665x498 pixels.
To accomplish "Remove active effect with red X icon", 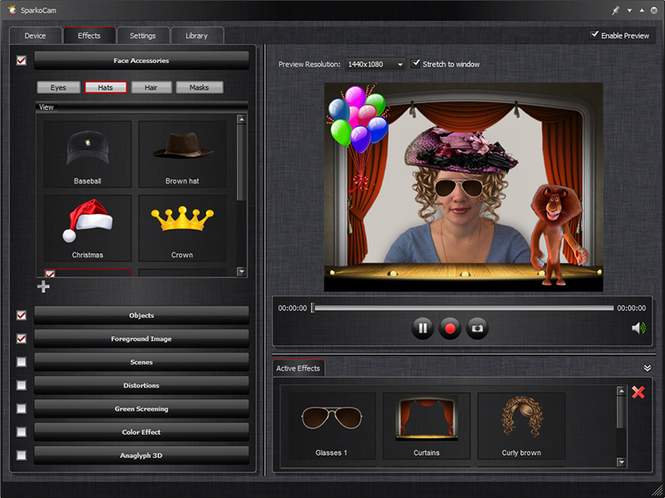I will coord(638,393).
